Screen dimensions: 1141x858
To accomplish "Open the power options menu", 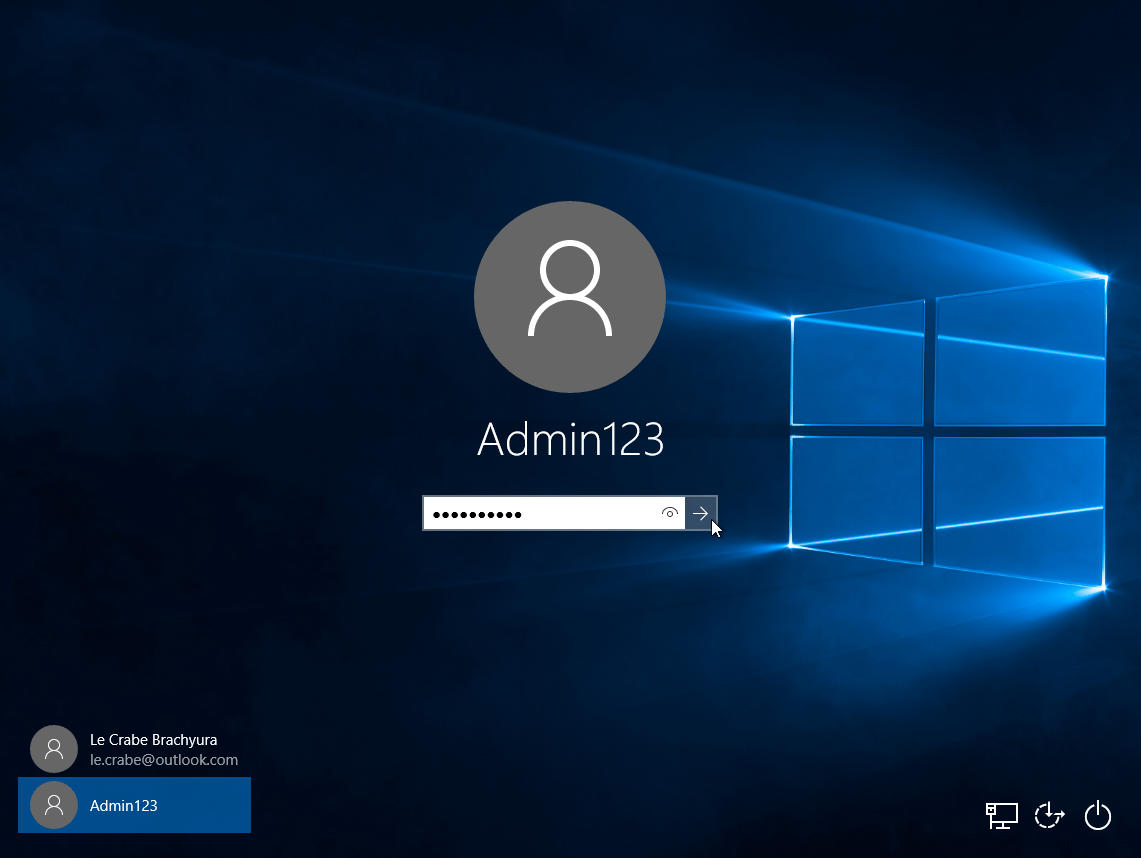I will [1097, 816].
